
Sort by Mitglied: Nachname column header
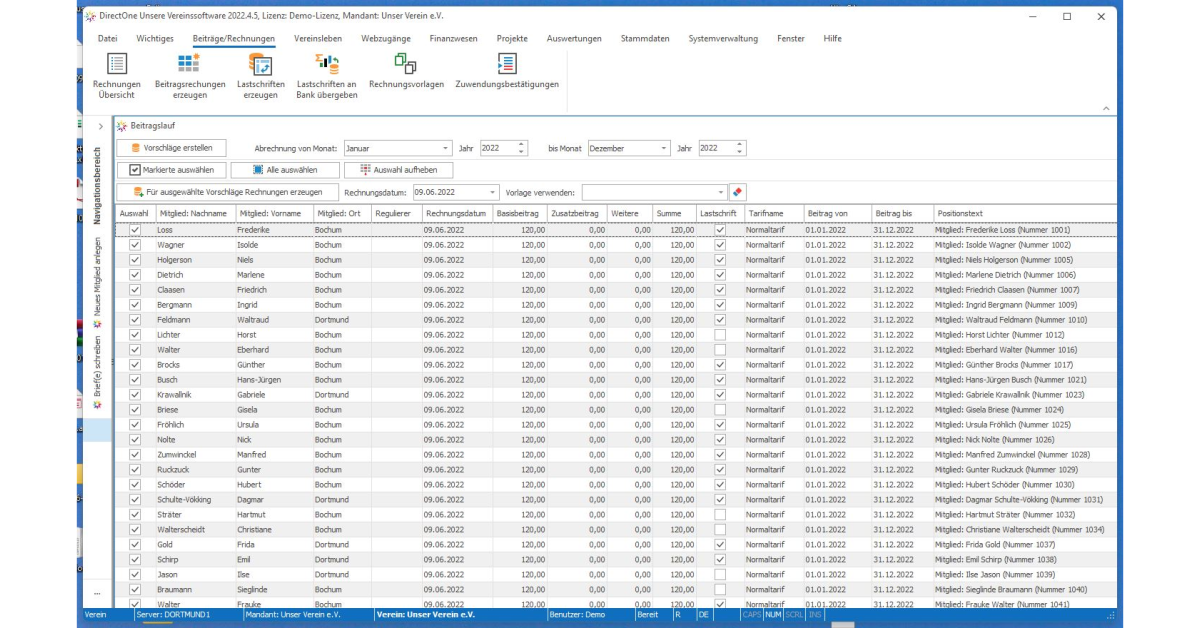(x=194, y=213)
